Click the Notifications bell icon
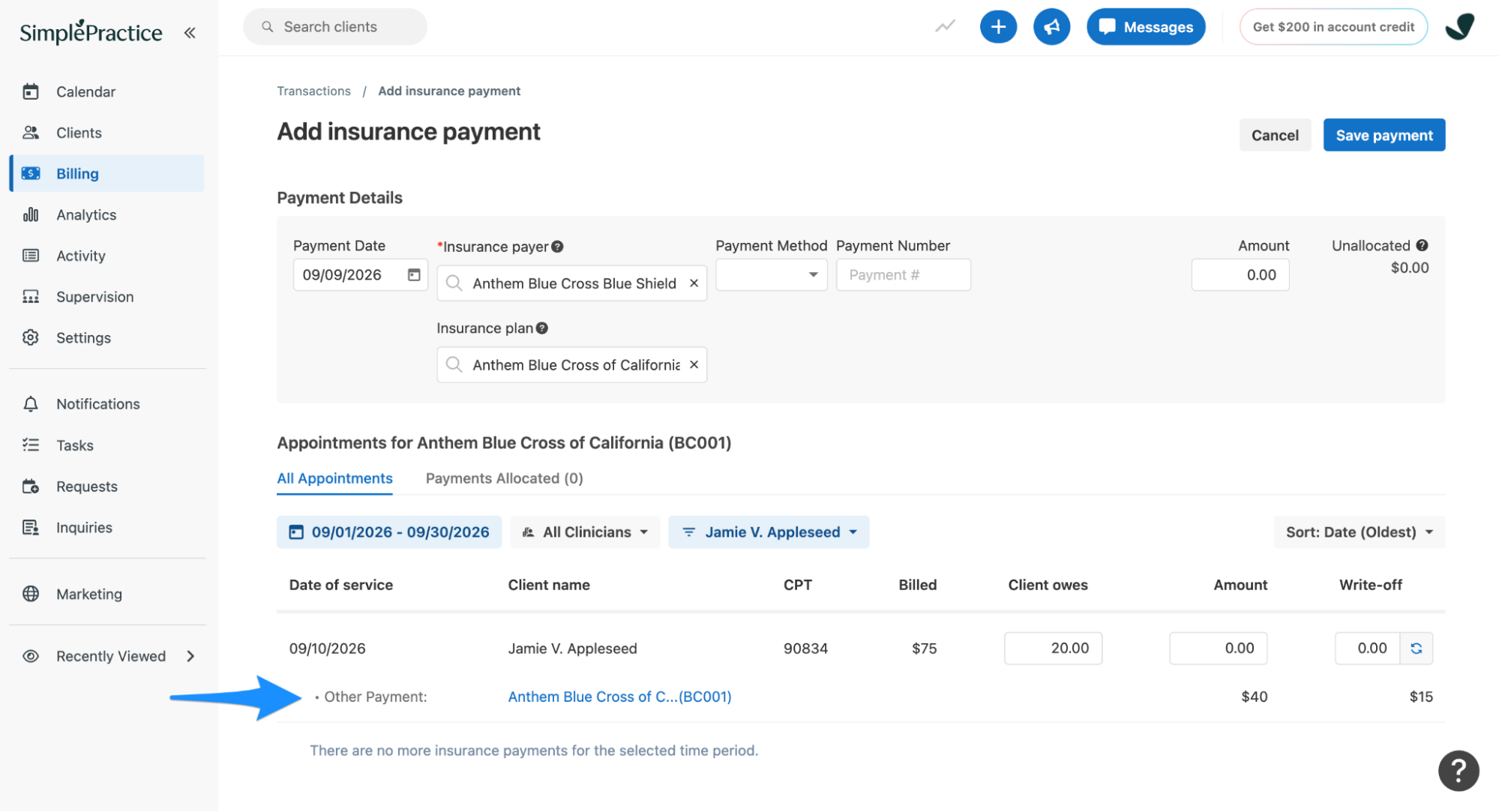The width and height of the screenshot is (1499, 812). [x=31, y=404]
